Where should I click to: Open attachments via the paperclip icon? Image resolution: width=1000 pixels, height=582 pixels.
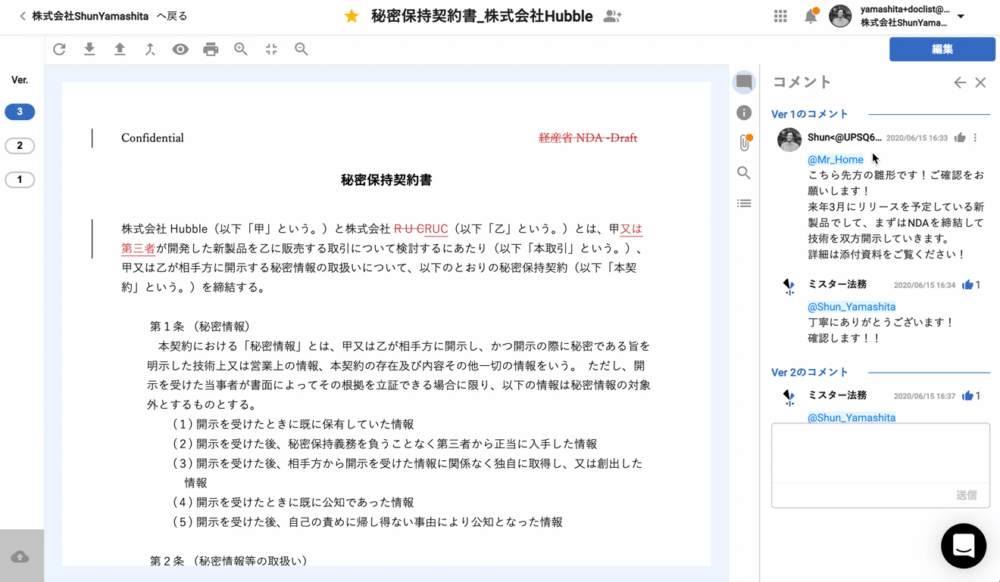coord(744,143)
